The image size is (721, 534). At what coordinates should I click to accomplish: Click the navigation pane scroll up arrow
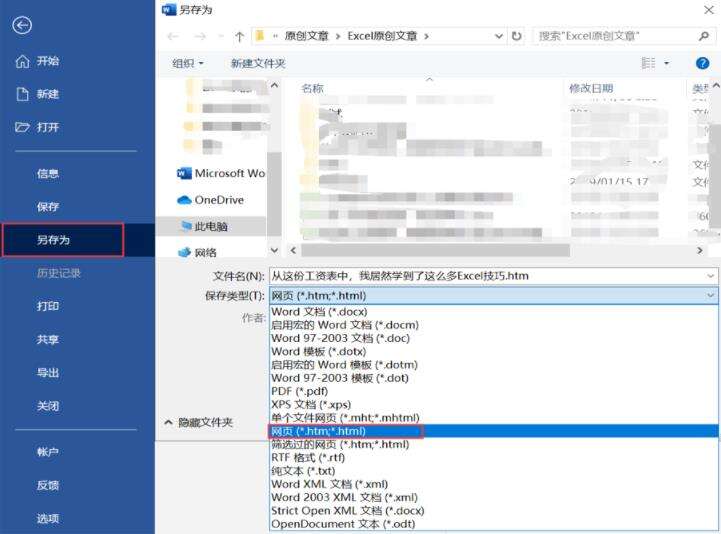point(275,86)
